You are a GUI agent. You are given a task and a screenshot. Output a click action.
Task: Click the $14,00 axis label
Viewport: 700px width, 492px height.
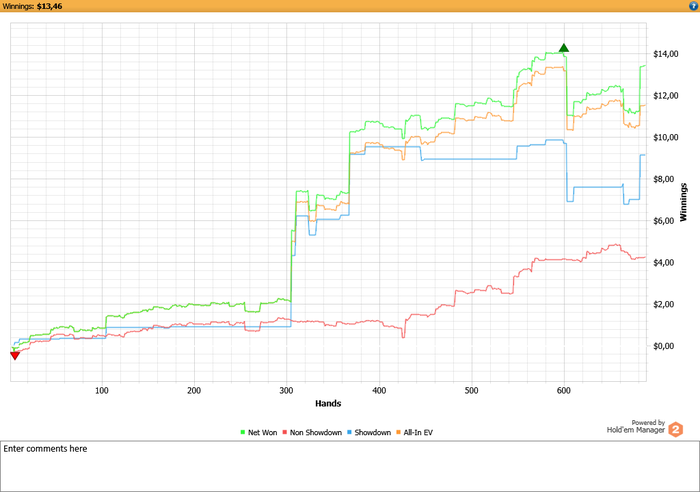click(x=666, y=54)
